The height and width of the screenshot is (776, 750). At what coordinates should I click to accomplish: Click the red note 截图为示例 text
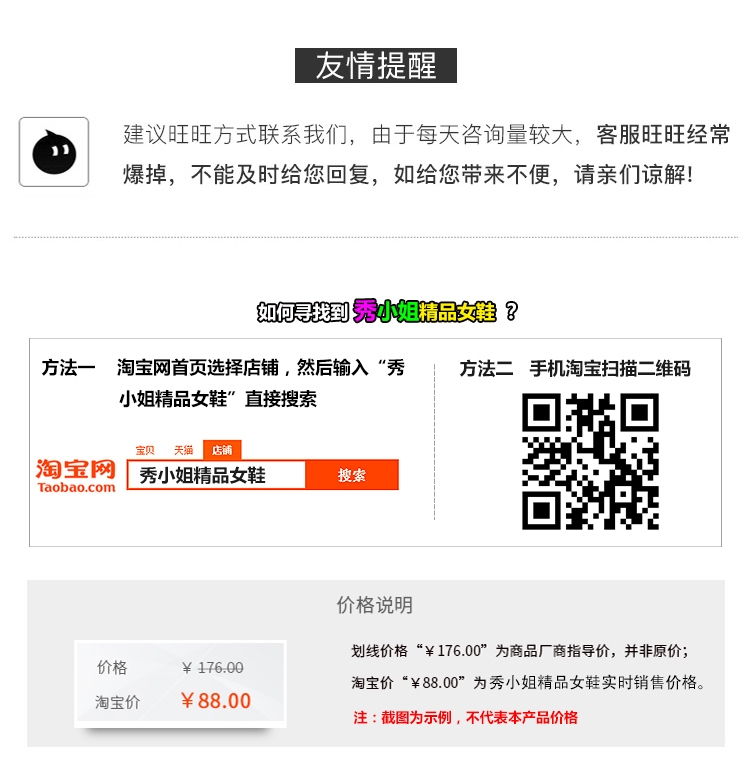point(465,717)
